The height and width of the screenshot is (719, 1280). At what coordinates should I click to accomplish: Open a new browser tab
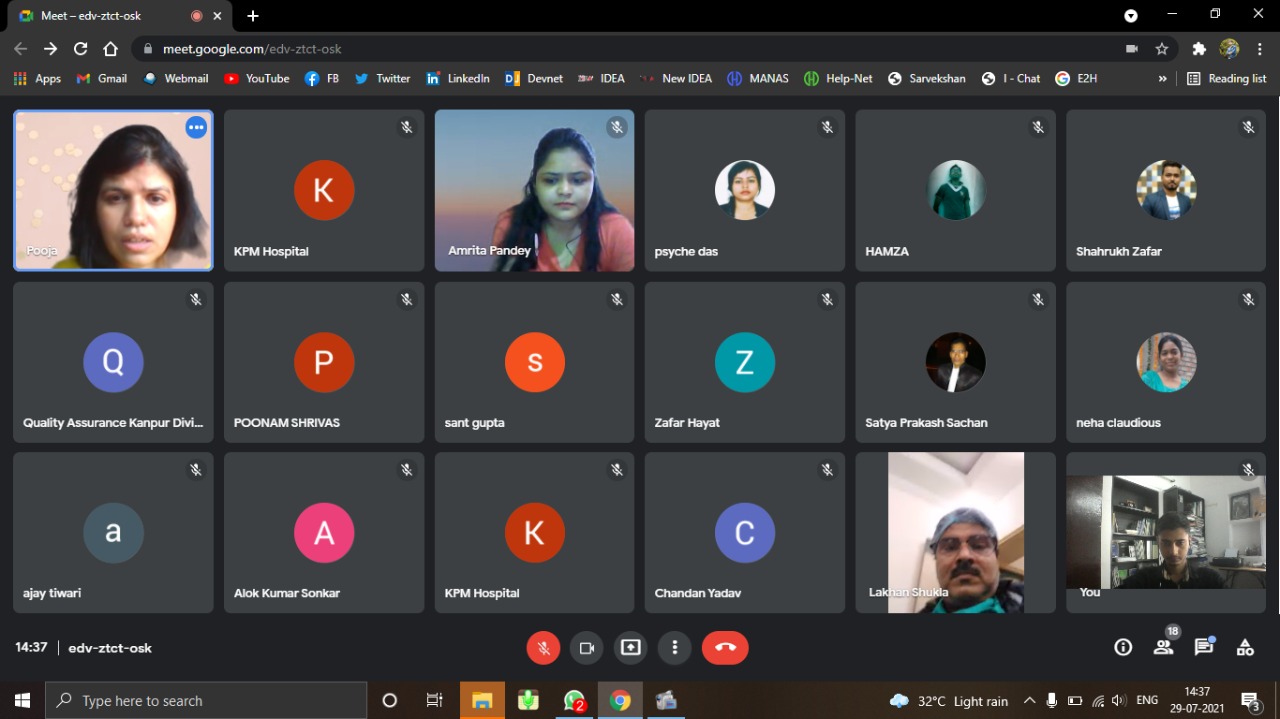(253, 16)
